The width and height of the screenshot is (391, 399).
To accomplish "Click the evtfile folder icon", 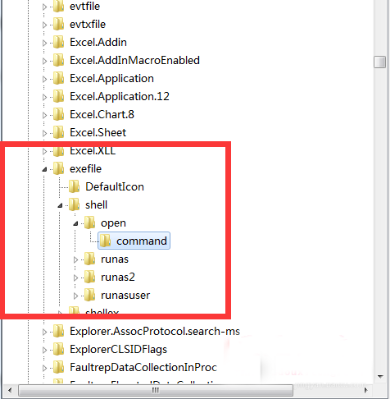I will pos(59,6).
